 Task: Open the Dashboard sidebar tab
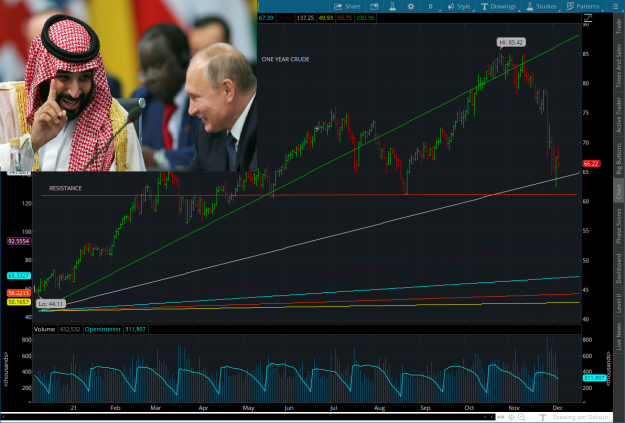click(619, 268)
